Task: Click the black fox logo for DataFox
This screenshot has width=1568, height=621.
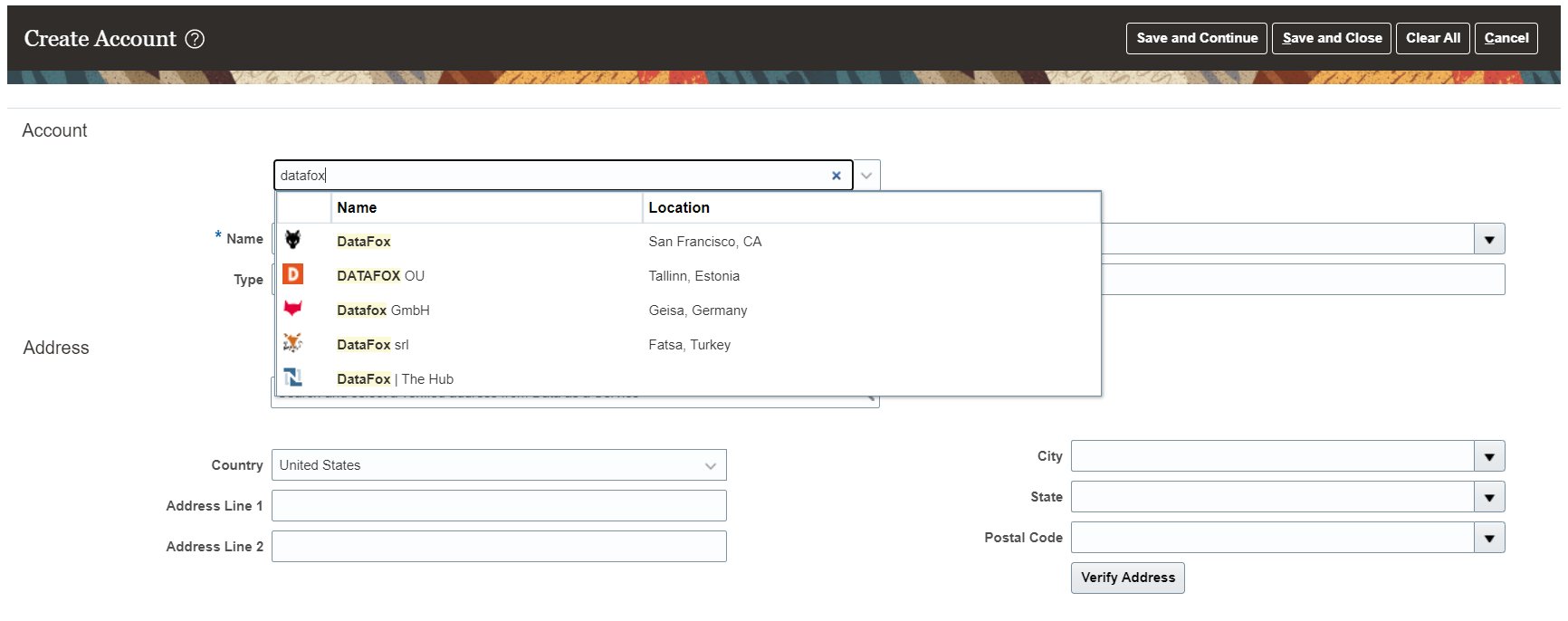Action: 292,240
